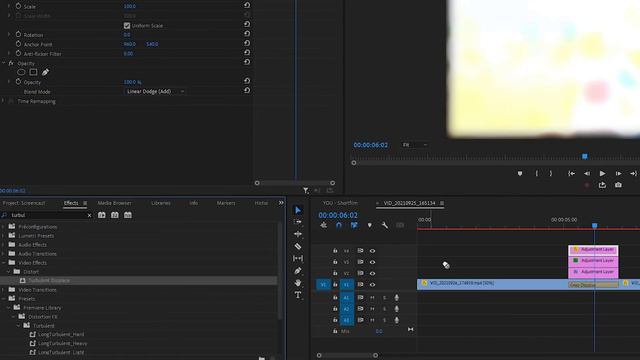The image size is (640, 360).
Task: Toggle track output eye for V1
Action: pos(372,284)
